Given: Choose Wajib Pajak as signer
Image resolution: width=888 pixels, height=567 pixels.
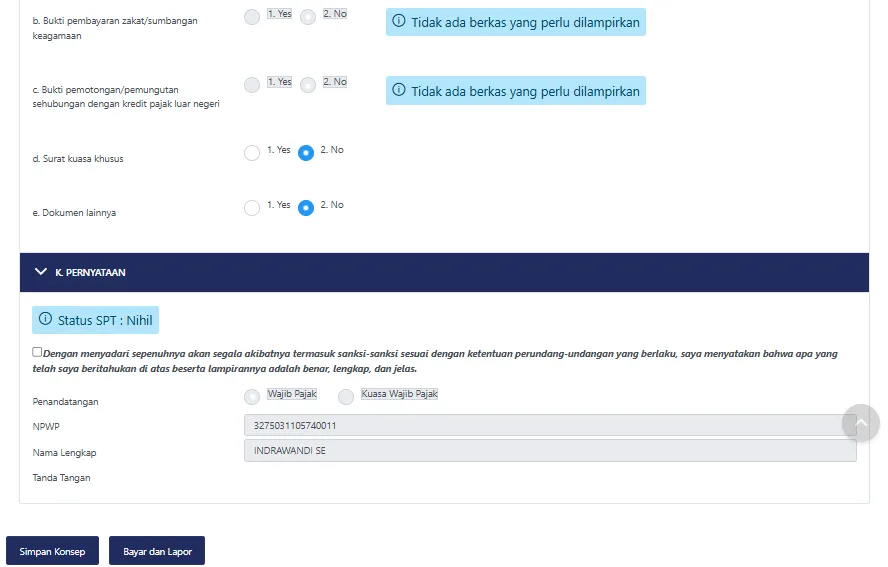Looking at the screenshot, I should (x=252, y=397).
